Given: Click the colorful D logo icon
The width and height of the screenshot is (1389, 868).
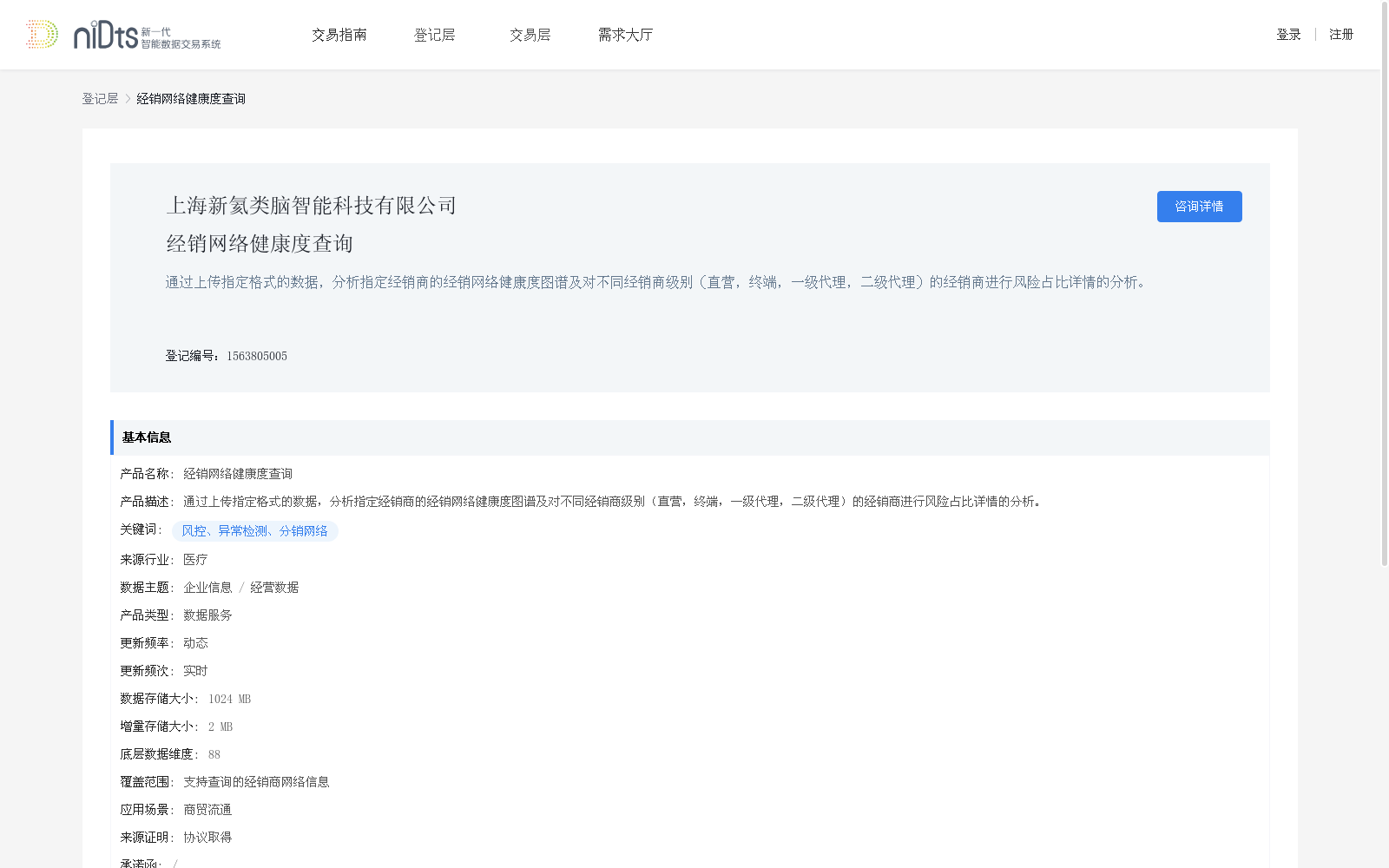Looking at the screenshot, I should (42, 35).
